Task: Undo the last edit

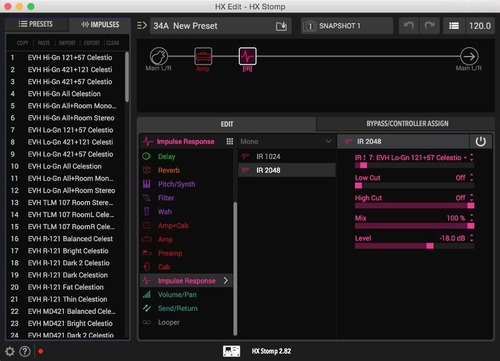Action: pyautogui.click(x=409, y=26)
